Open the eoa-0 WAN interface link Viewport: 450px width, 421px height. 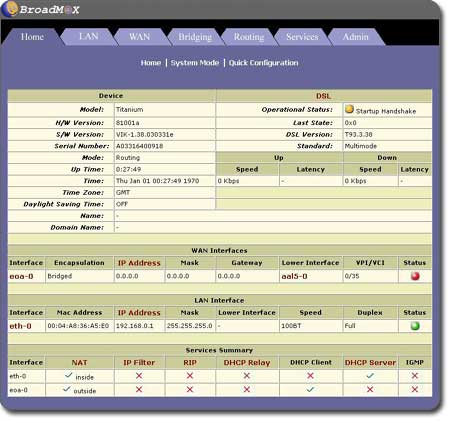pos(21,276)
